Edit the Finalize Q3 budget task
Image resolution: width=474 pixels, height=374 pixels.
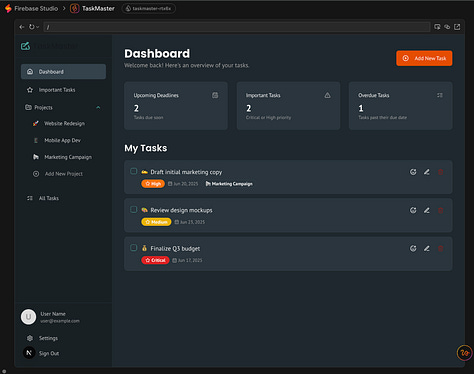[427, 249]
